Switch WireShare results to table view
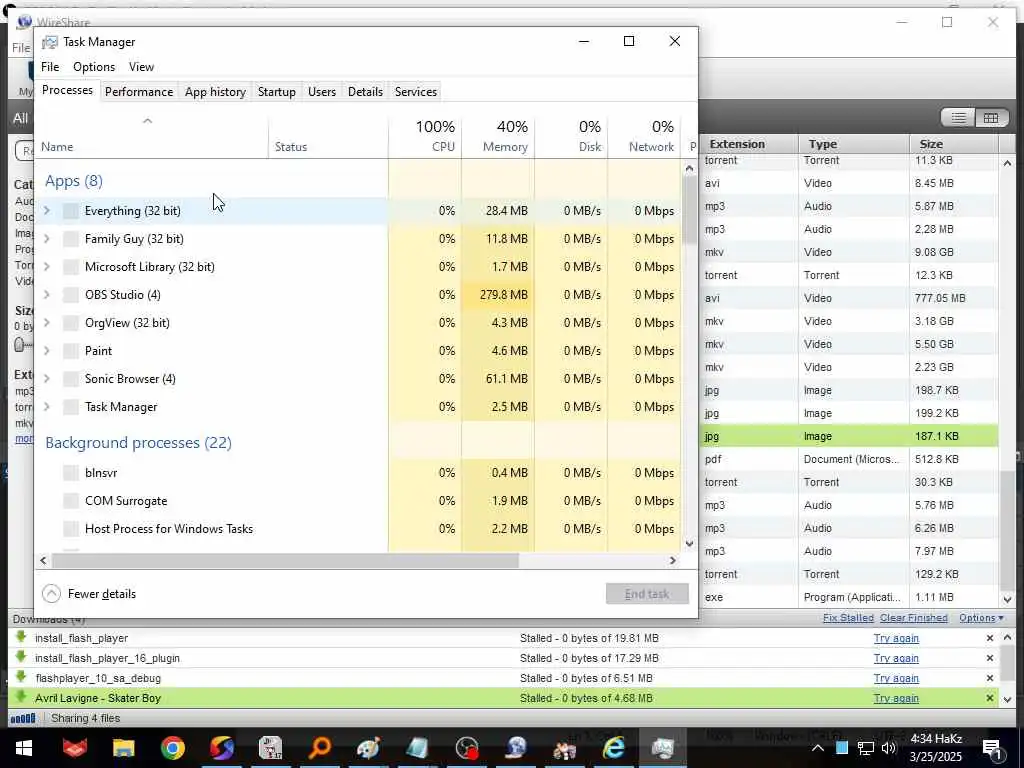 (x=991, y=118)
